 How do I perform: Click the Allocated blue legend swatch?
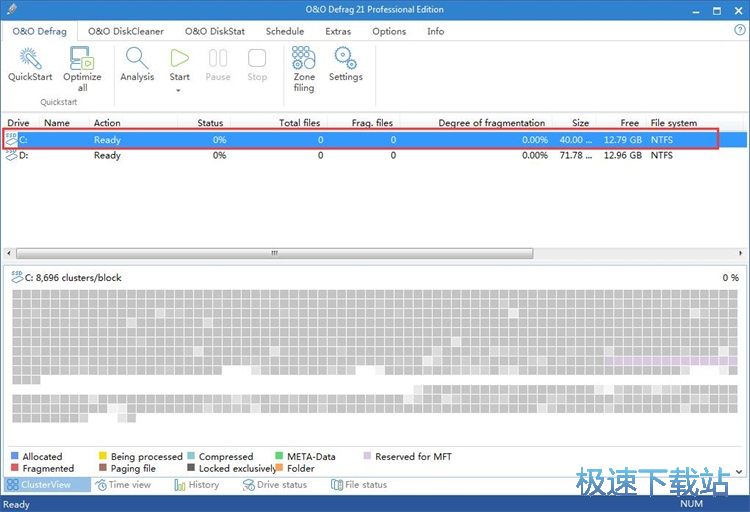15,456
